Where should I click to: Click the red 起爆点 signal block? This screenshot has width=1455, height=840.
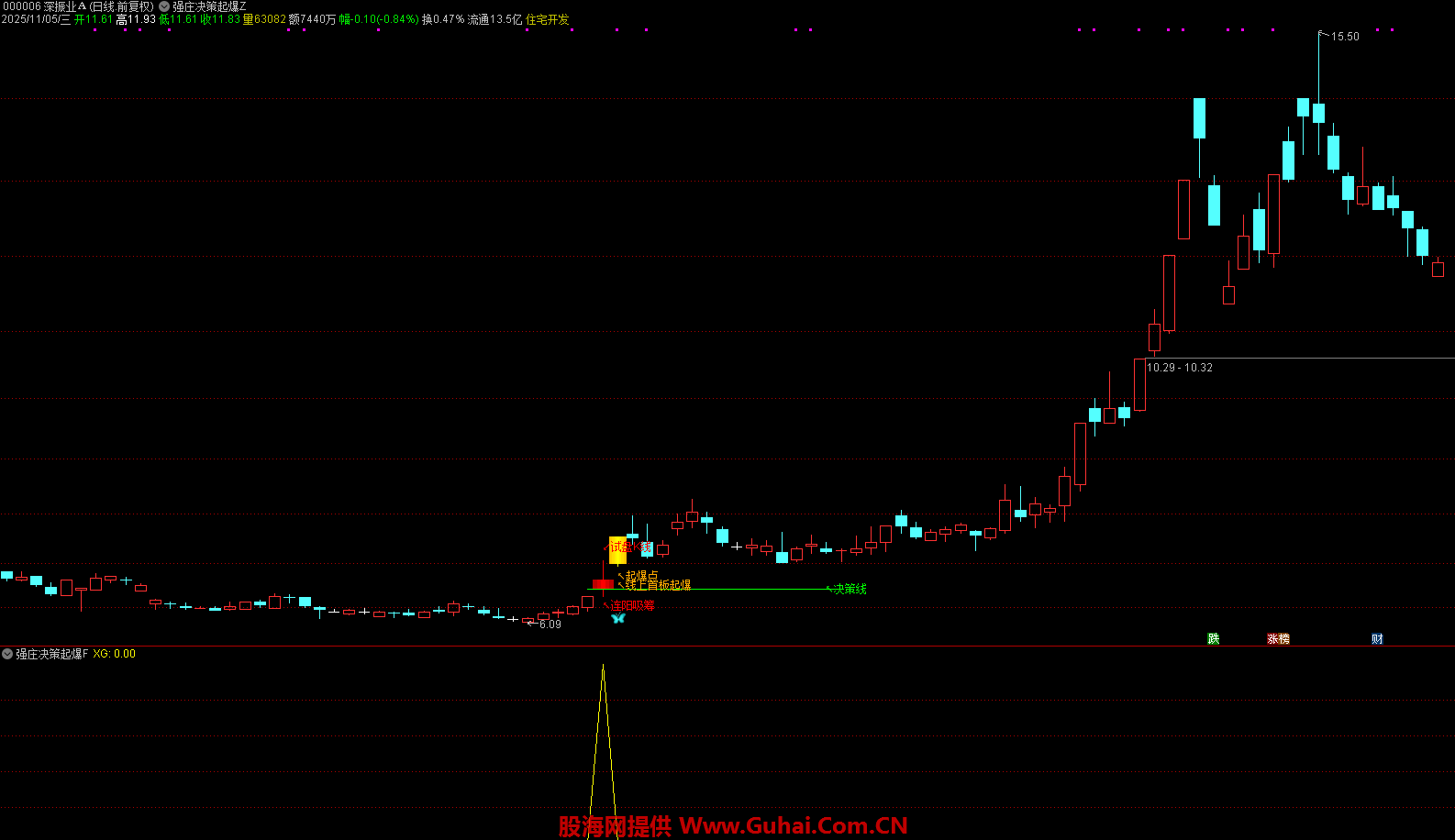[x=603, y=584]
